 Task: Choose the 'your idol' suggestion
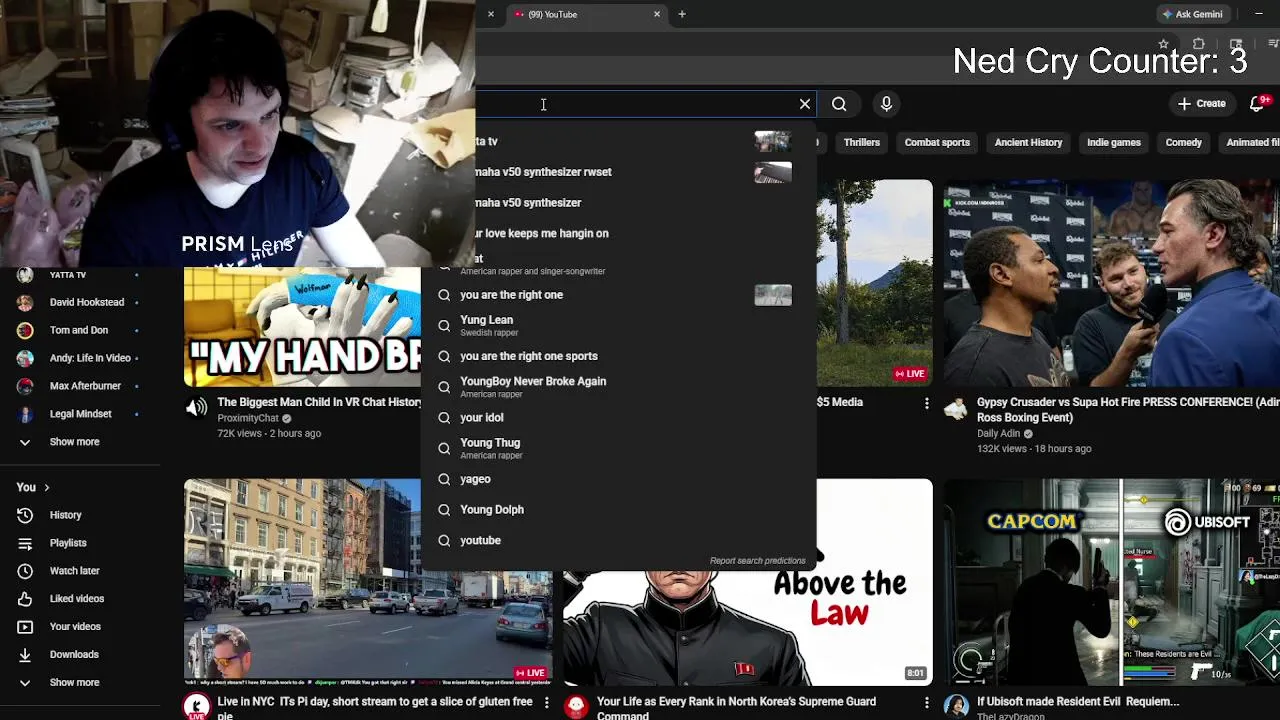coord(617,417)
